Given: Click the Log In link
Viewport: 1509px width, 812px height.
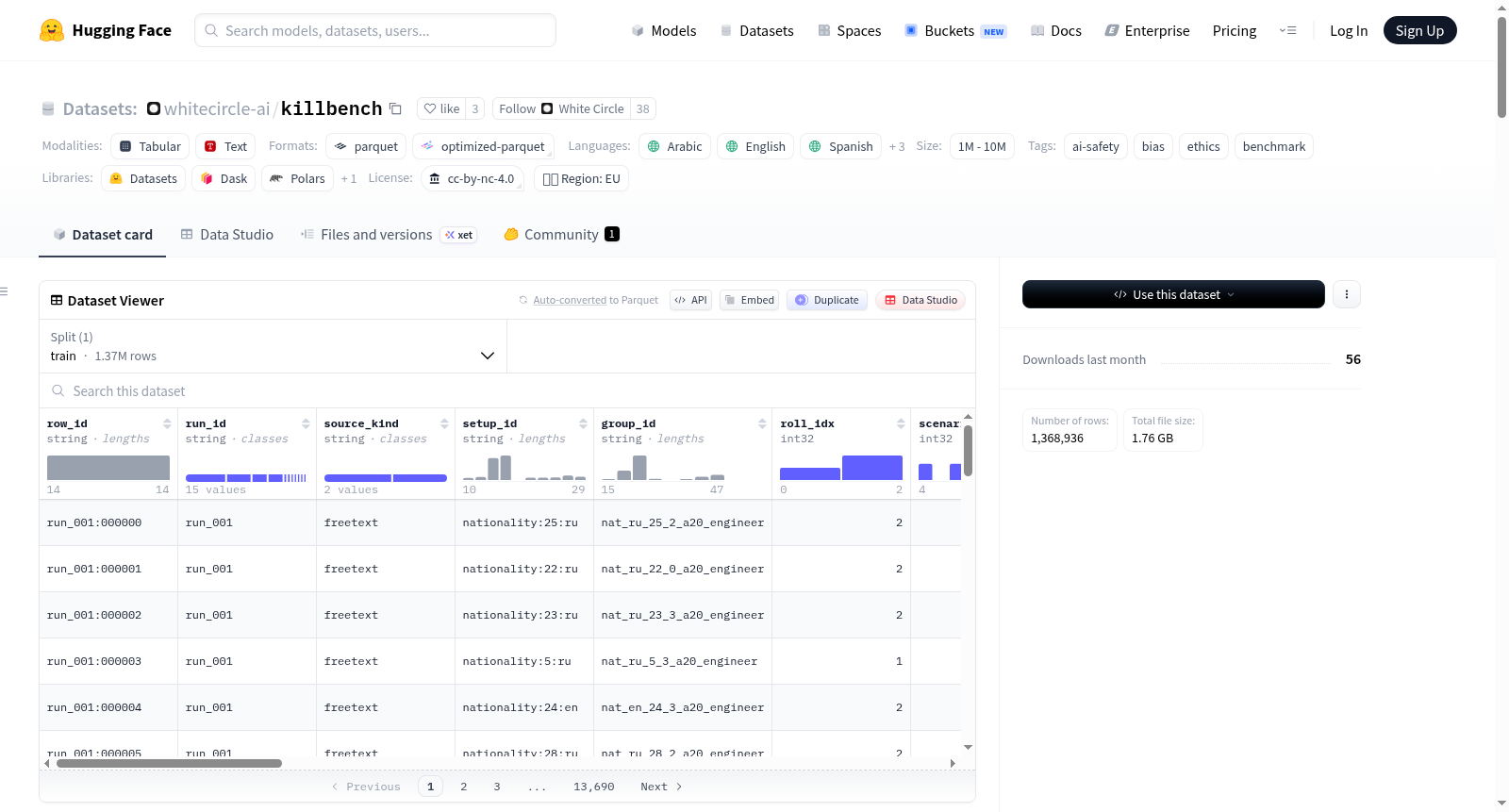Looking at the screenshot, I should click(1349, 30).
